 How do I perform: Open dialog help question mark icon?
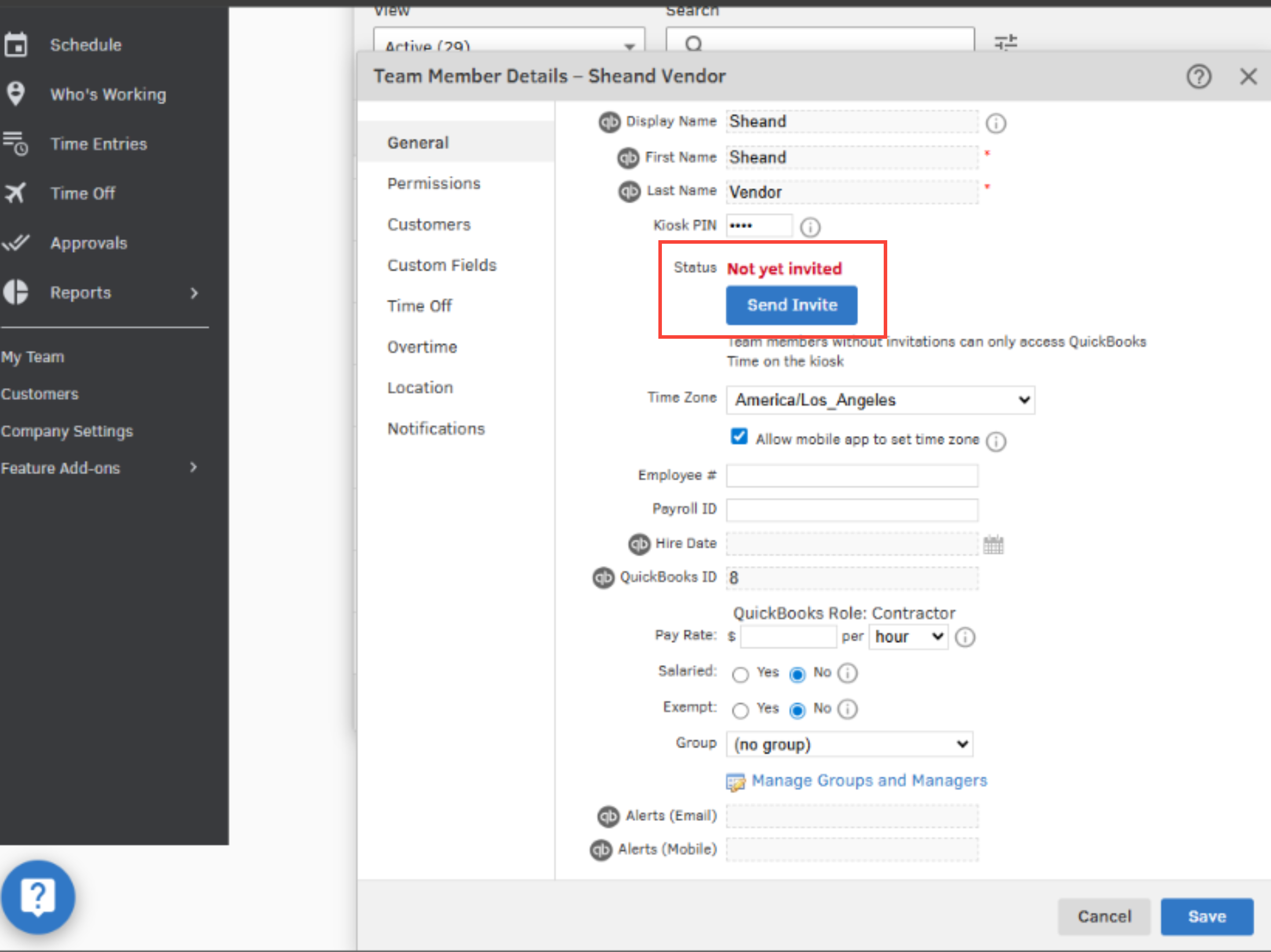click(x=1199, y=77)
